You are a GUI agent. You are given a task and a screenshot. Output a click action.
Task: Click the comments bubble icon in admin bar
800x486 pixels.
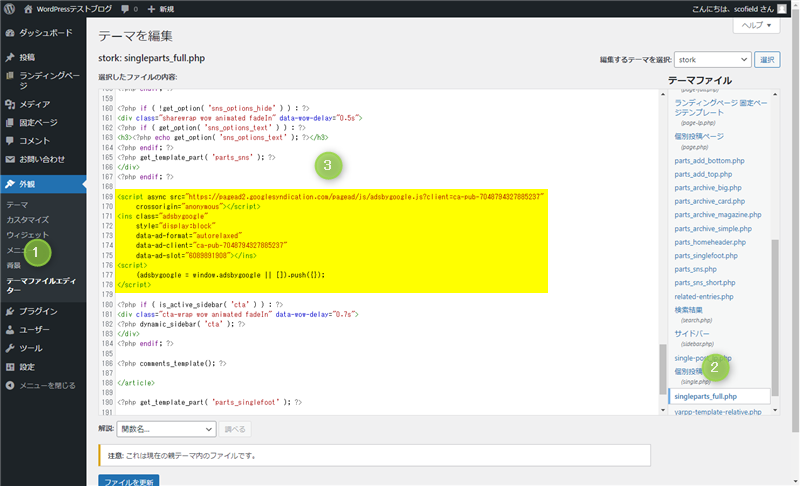coord(125,9)
